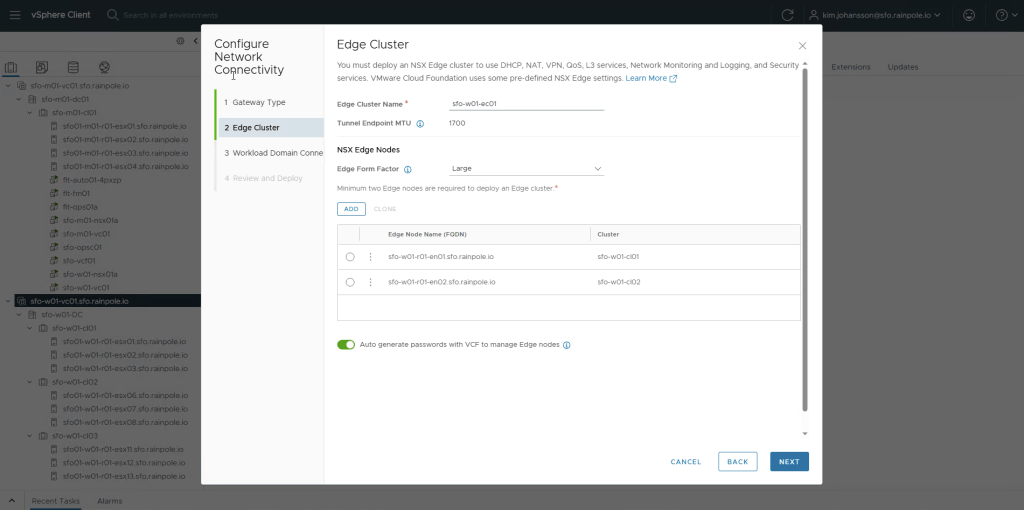Select radio button for sfo-w01-r01-en02 edge node
This screenshot has width=1024, height=510.
tap(350, 283)
